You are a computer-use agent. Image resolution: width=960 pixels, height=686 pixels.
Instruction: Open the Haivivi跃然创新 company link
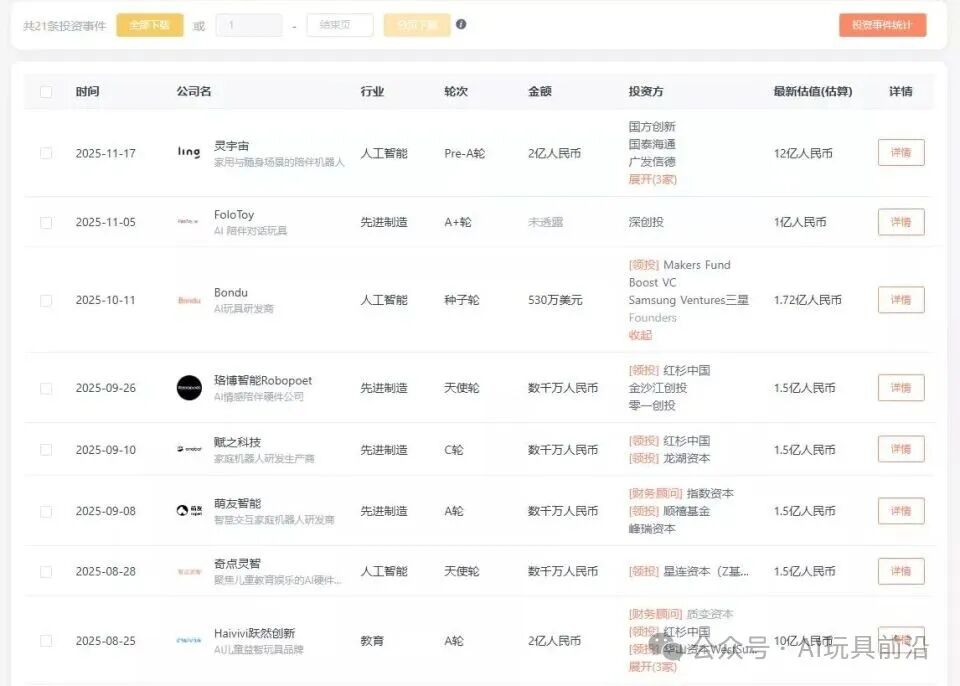255,633
